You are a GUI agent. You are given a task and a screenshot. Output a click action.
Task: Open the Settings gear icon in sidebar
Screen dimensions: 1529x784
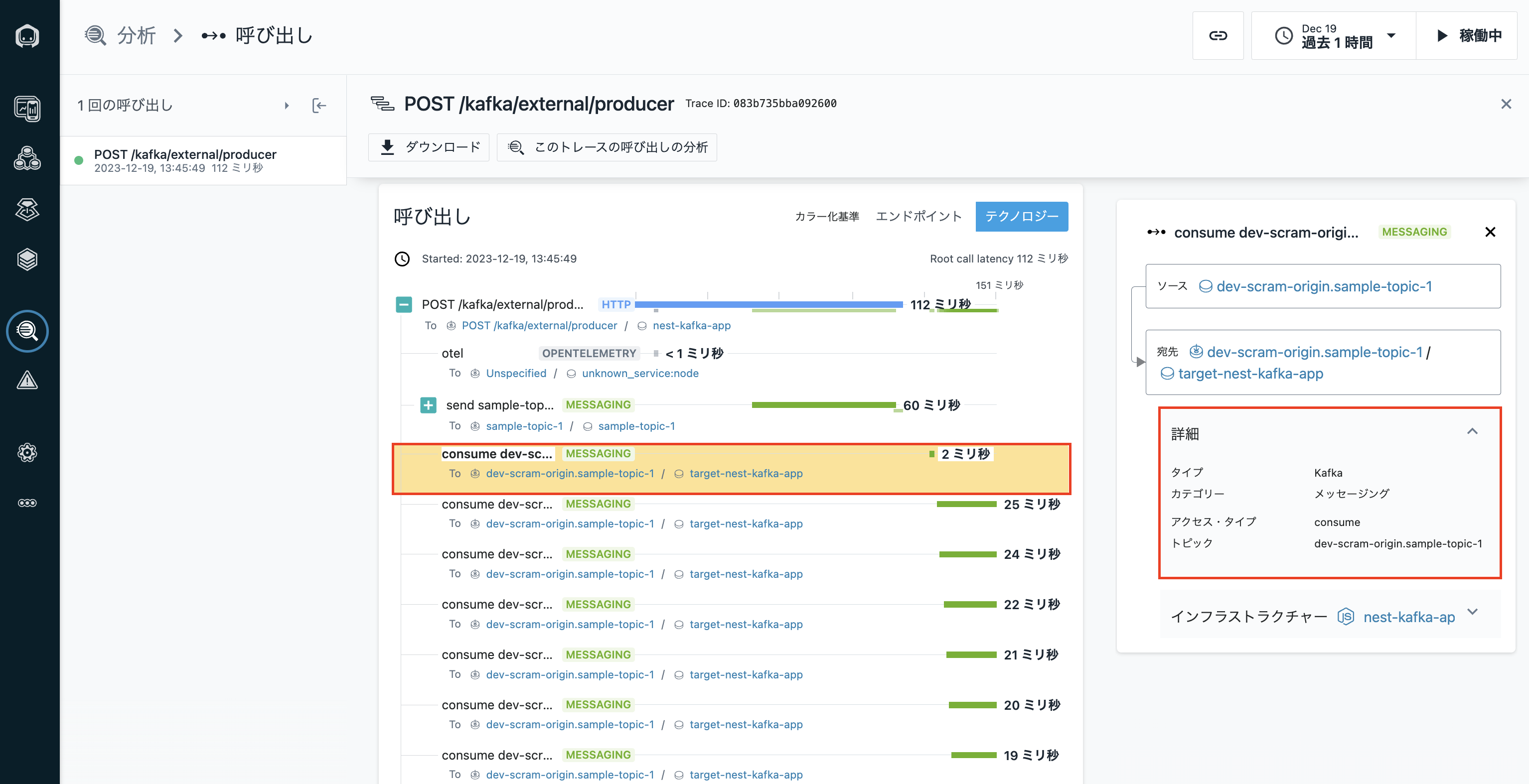27,453
